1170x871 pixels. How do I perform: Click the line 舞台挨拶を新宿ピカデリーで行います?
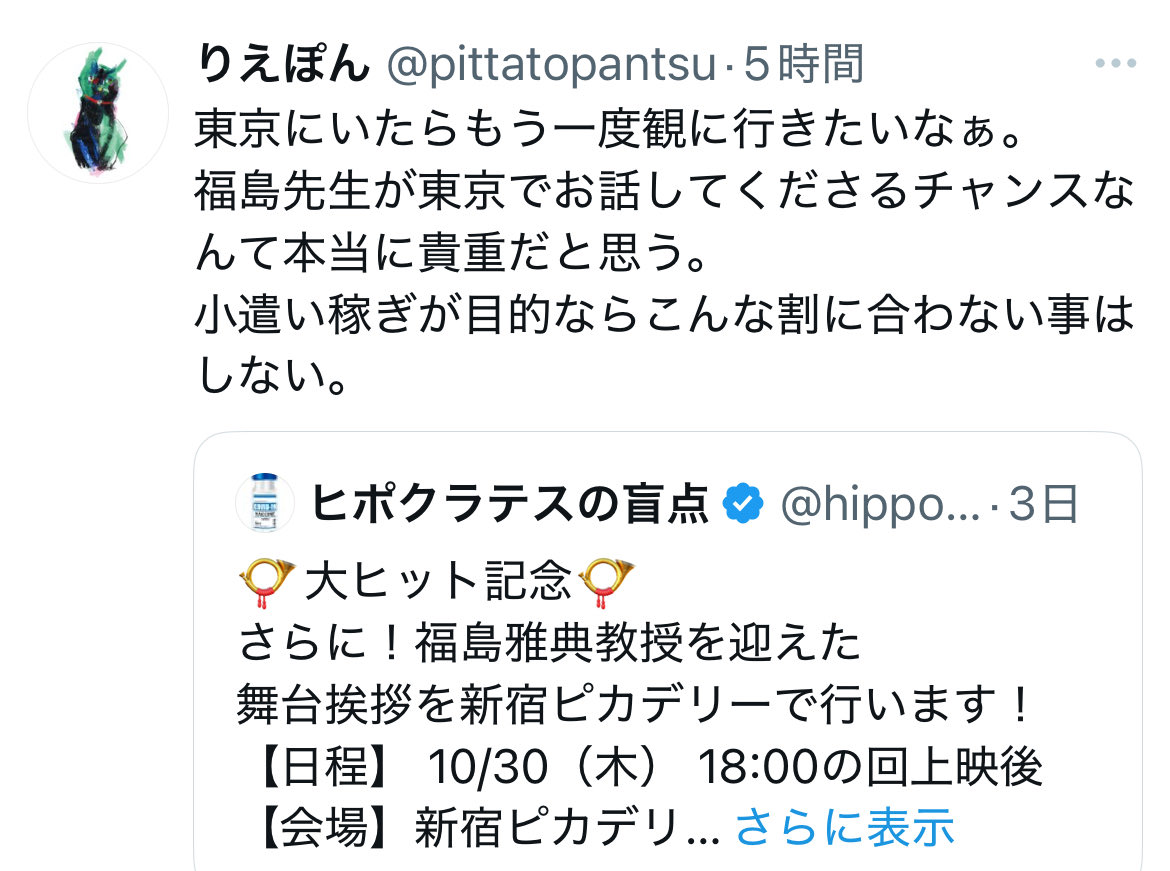click(633, 706)
